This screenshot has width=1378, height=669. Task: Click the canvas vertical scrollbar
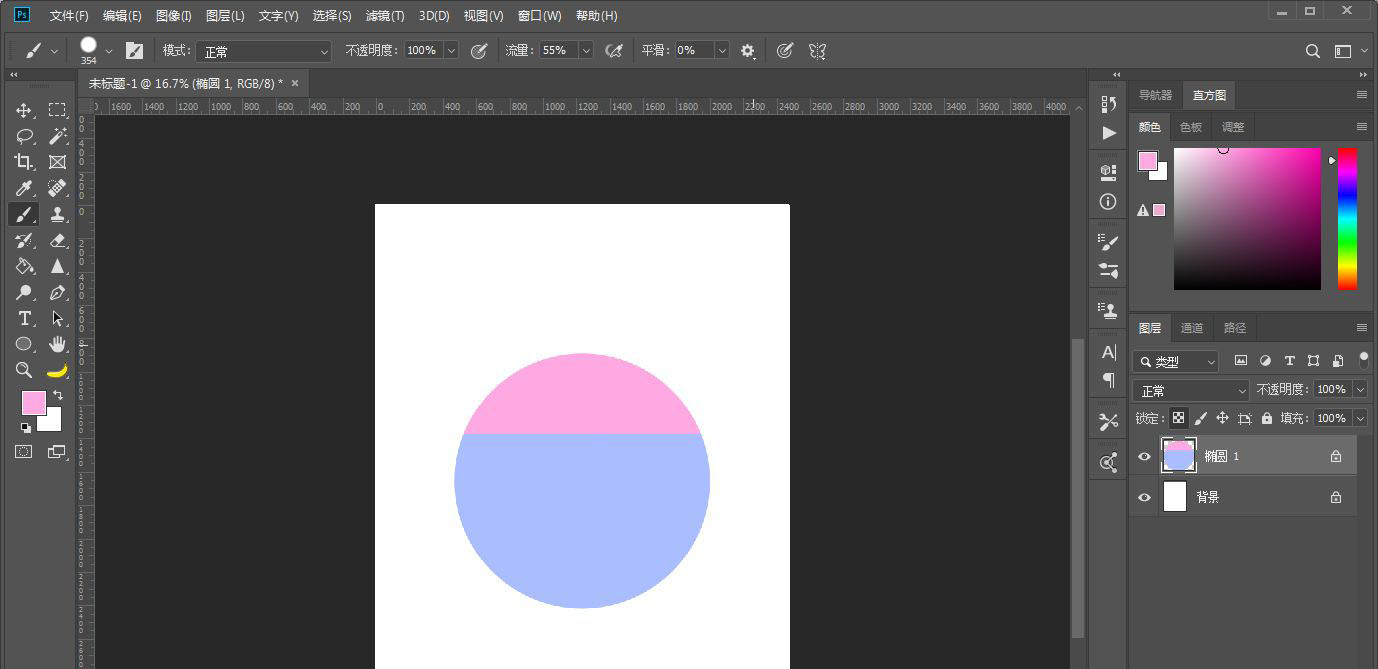coord(1077,489)
